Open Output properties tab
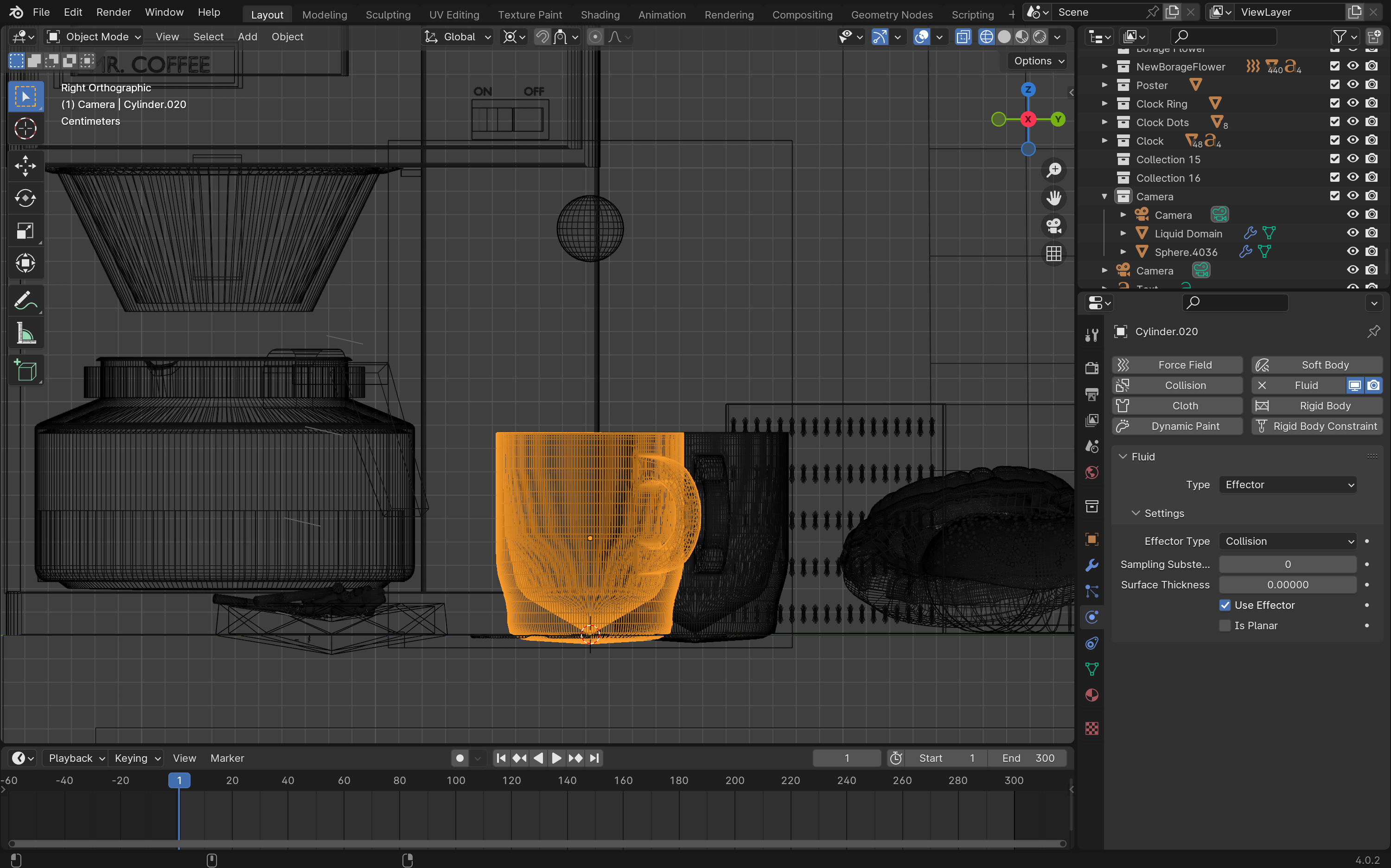Image resolution: width=1391 pixels, height=868 pixels. 1092,395
